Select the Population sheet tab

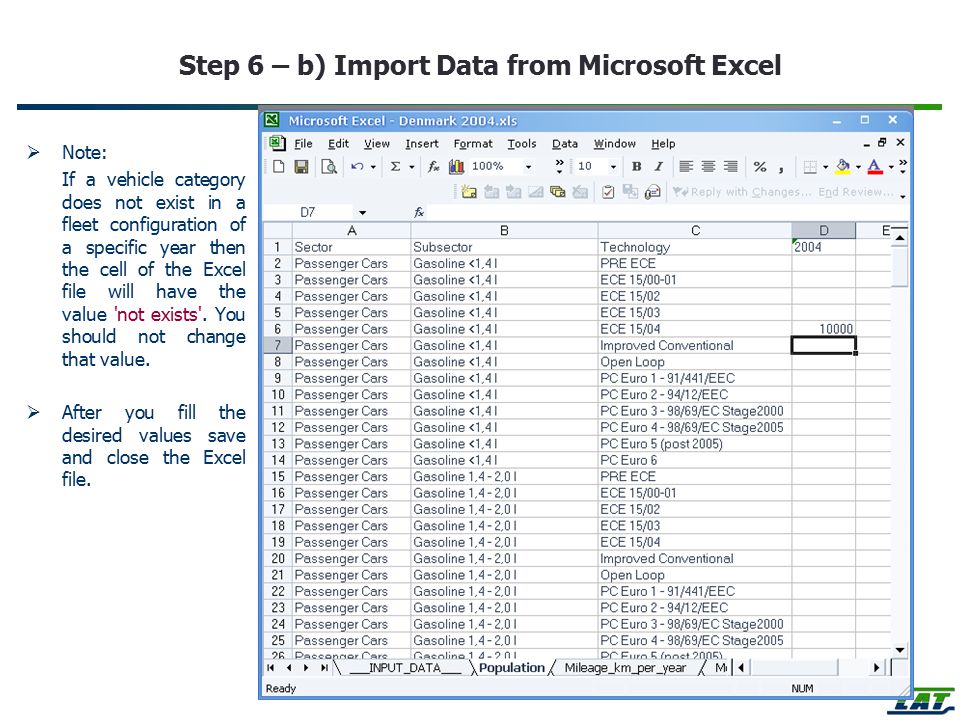click(512, 668)
